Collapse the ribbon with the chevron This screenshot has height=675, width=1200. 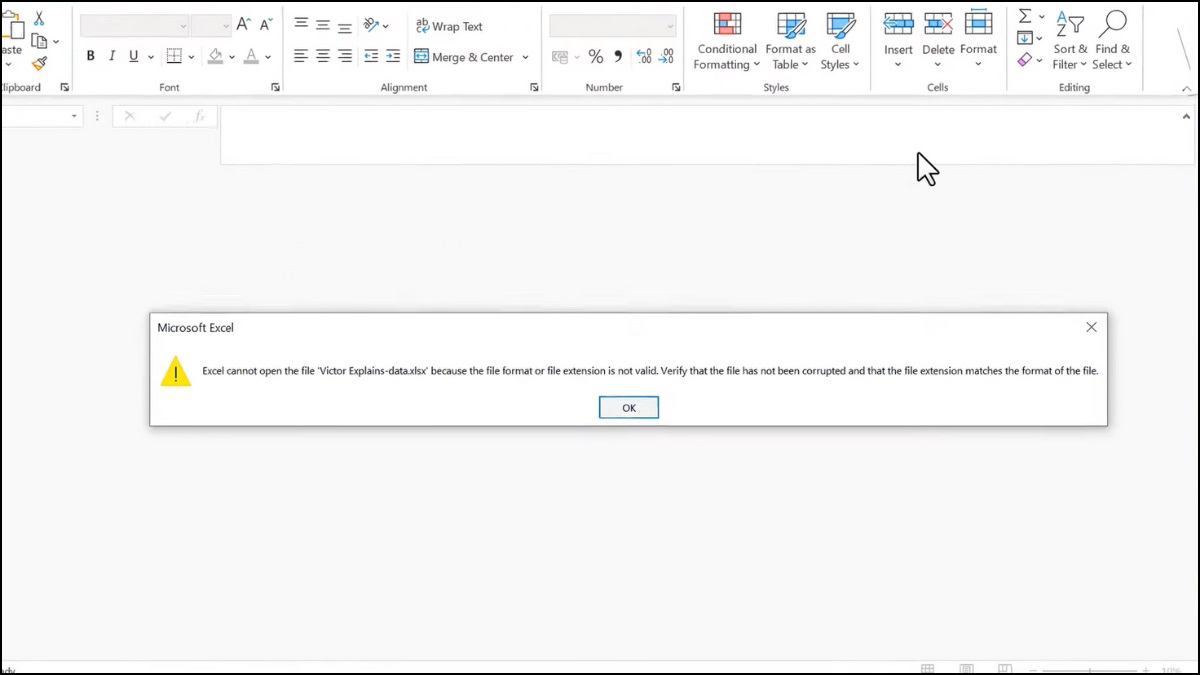[1187, 88]
